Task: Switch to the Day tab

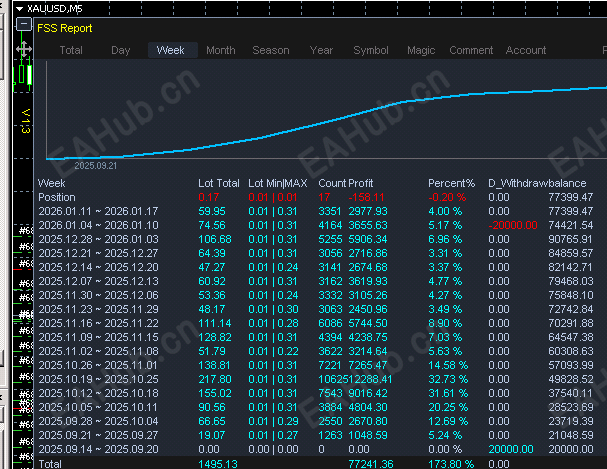Action: pyautogui.click(x=120, y=50)
